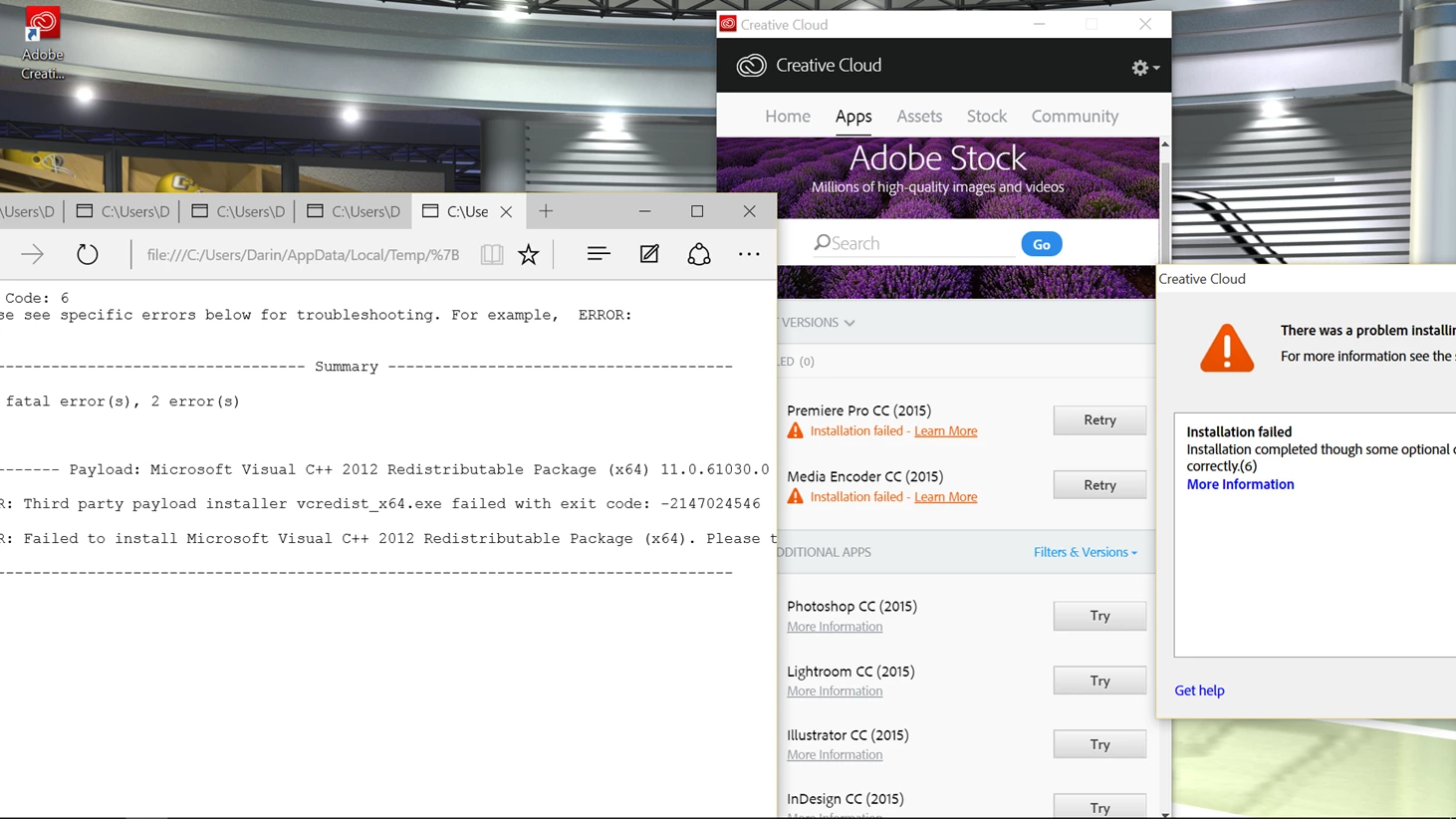
Task: Click the 'Summary' line in log
Action: coord(366,367)
